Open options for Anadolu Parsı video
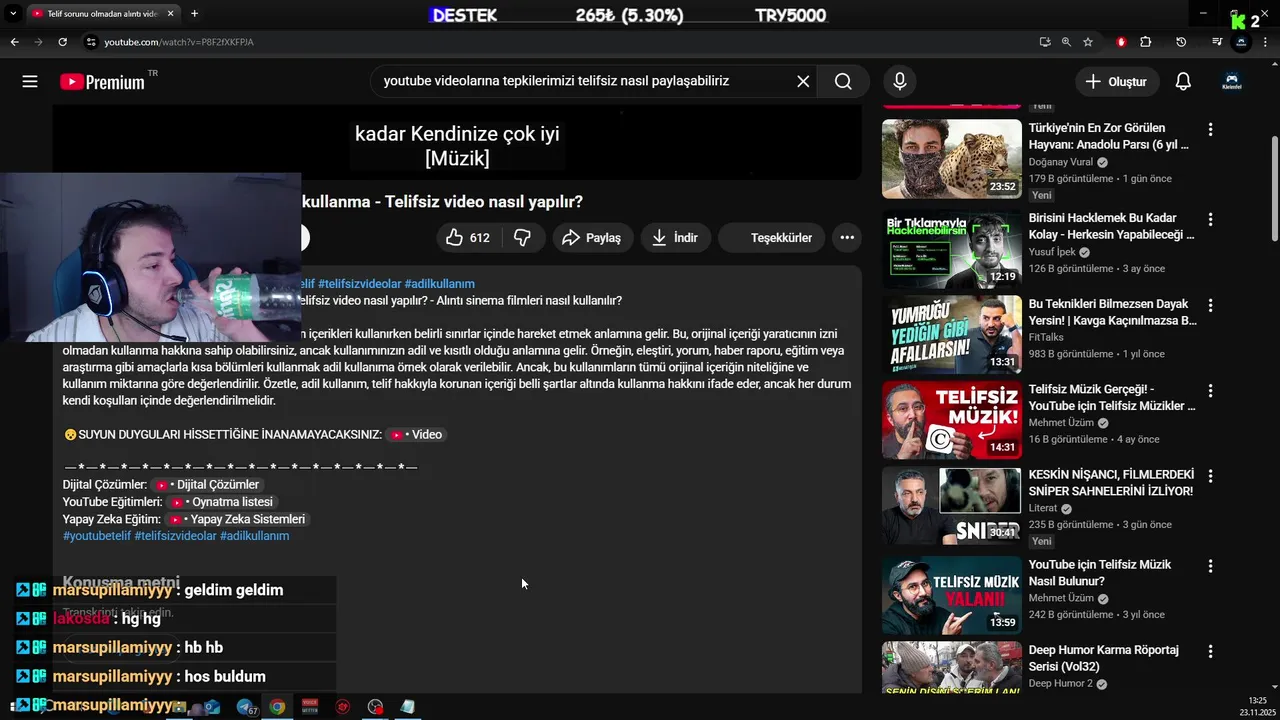This screenshot has height=720, width=1280. (x=1210, y=130)
